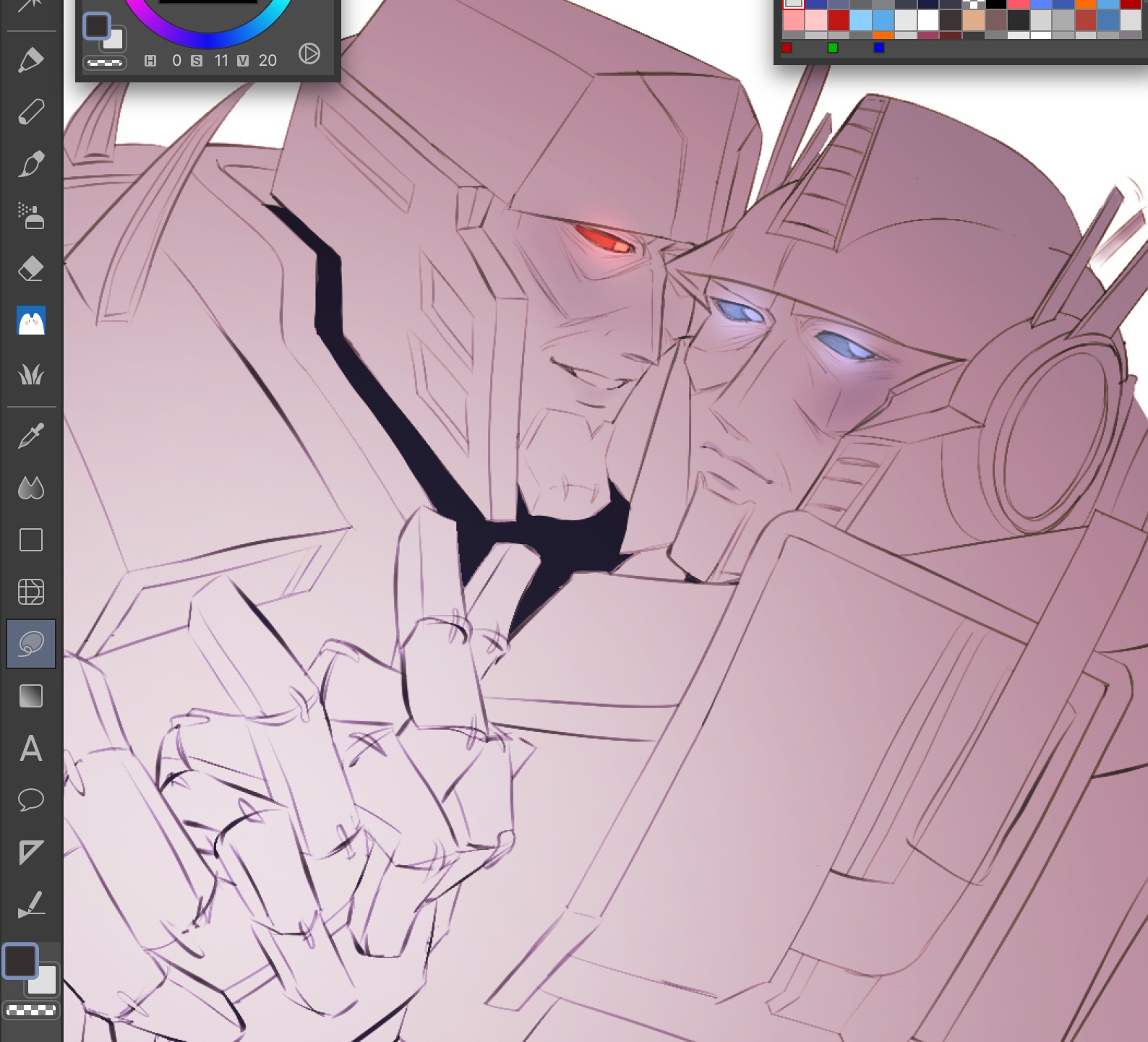Click the penguin icon brush tool
Screen dimensions: 1148x1042
click(x=30, y=322)
